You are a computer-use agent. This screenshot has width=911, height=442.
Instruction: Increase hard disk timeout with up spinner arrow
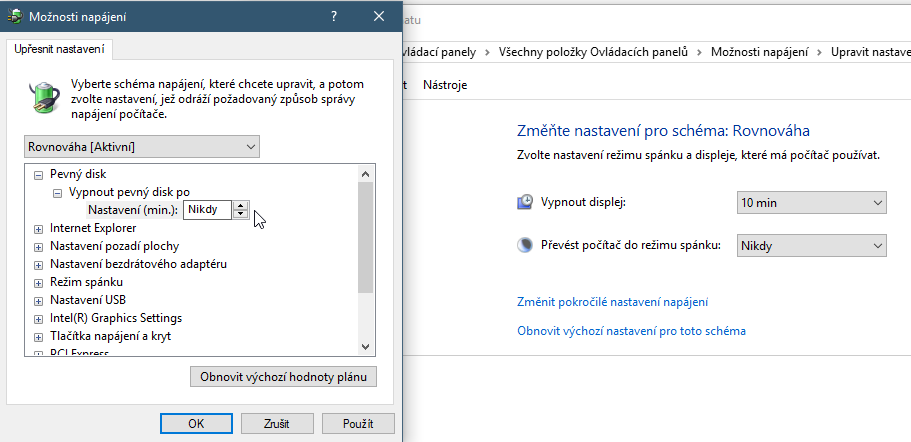pyautogui.click(x=240, y=206)
